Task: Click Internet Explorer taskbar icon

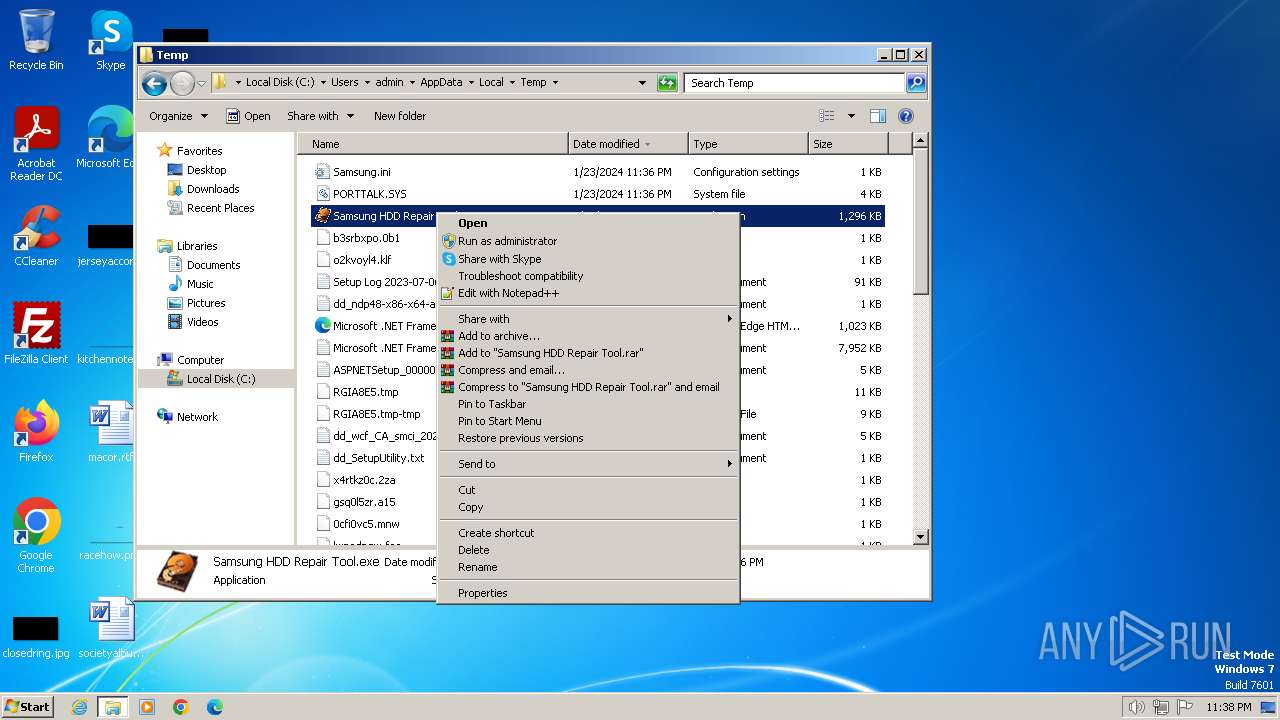Action: click(x=79, y=707)
